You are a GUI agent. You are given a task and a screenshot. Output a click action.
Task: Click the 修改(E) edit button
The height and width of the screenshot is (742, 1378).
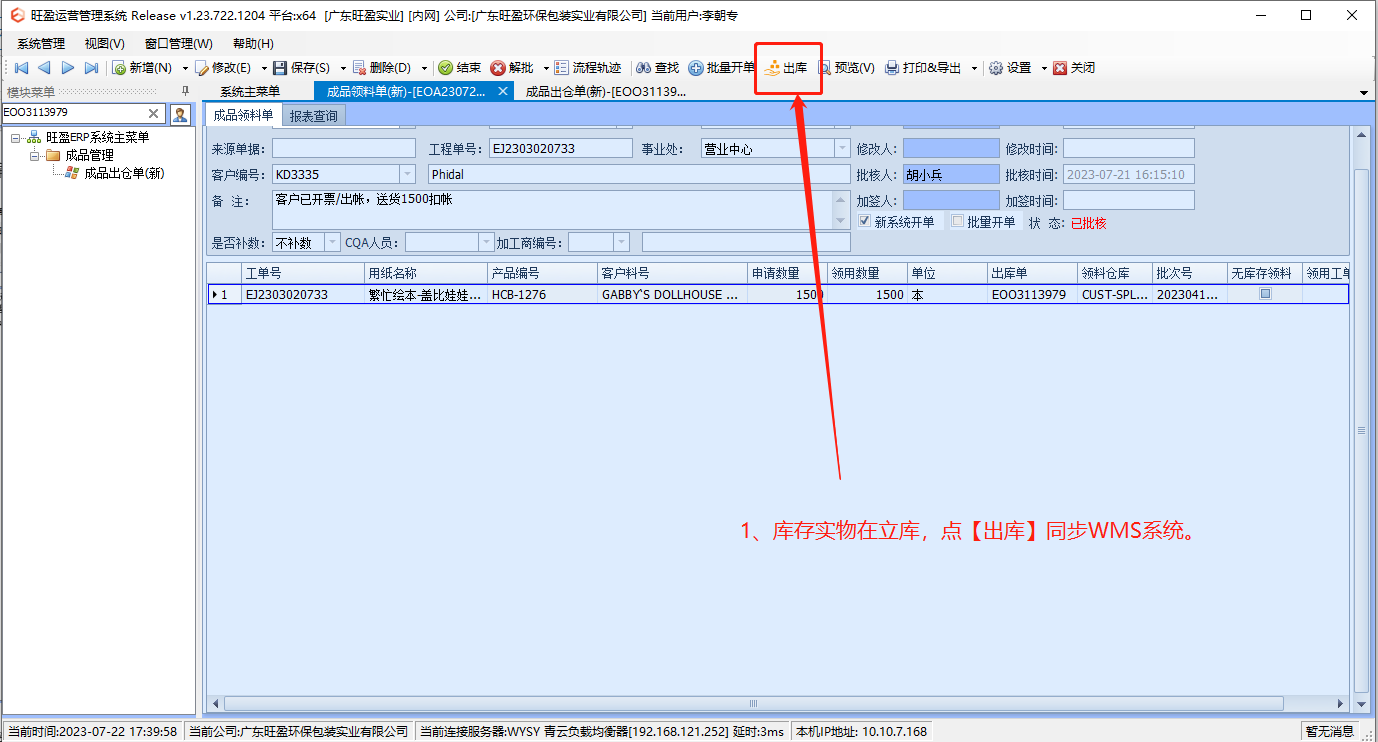click(x=223, y=68)
